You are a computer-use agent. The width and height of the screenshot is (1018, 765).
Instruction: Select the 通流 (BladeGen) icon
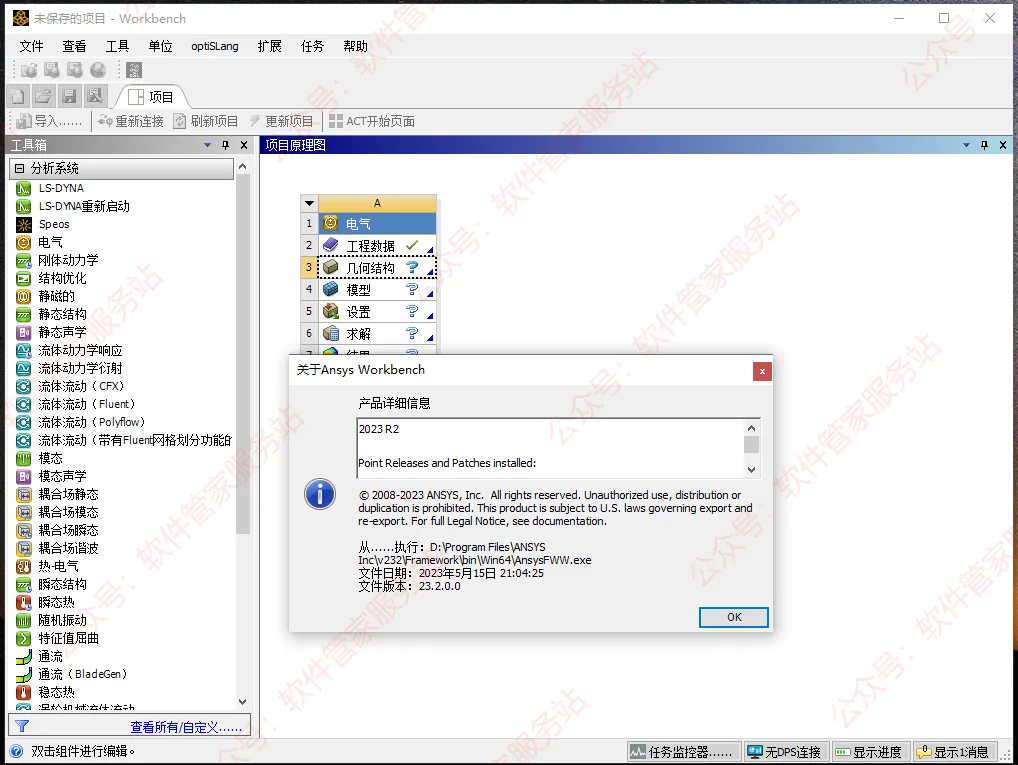23,675
